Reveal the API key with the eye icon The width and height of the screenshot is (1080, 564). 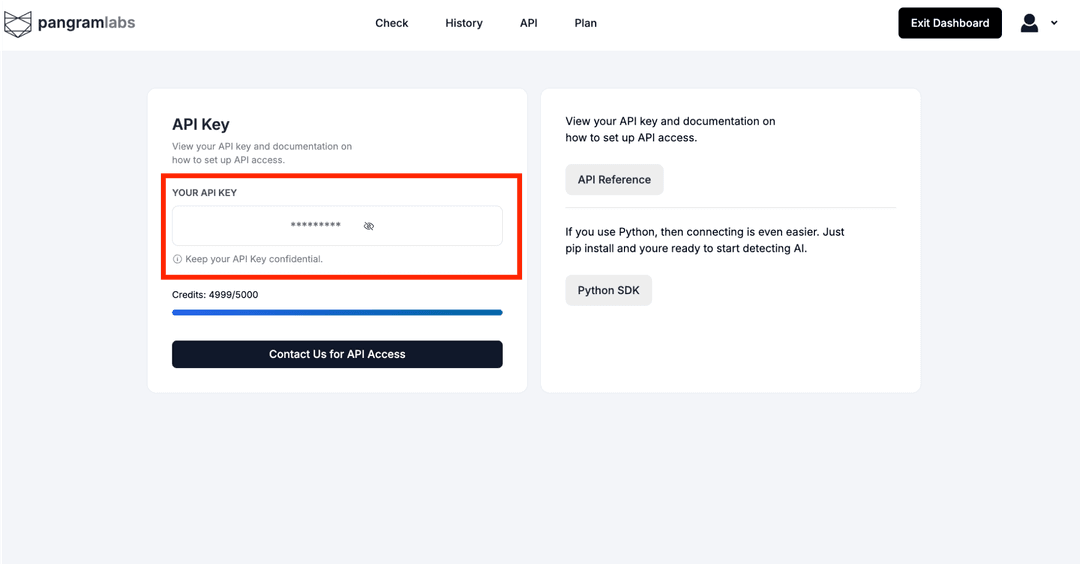[x=369, y=226]
